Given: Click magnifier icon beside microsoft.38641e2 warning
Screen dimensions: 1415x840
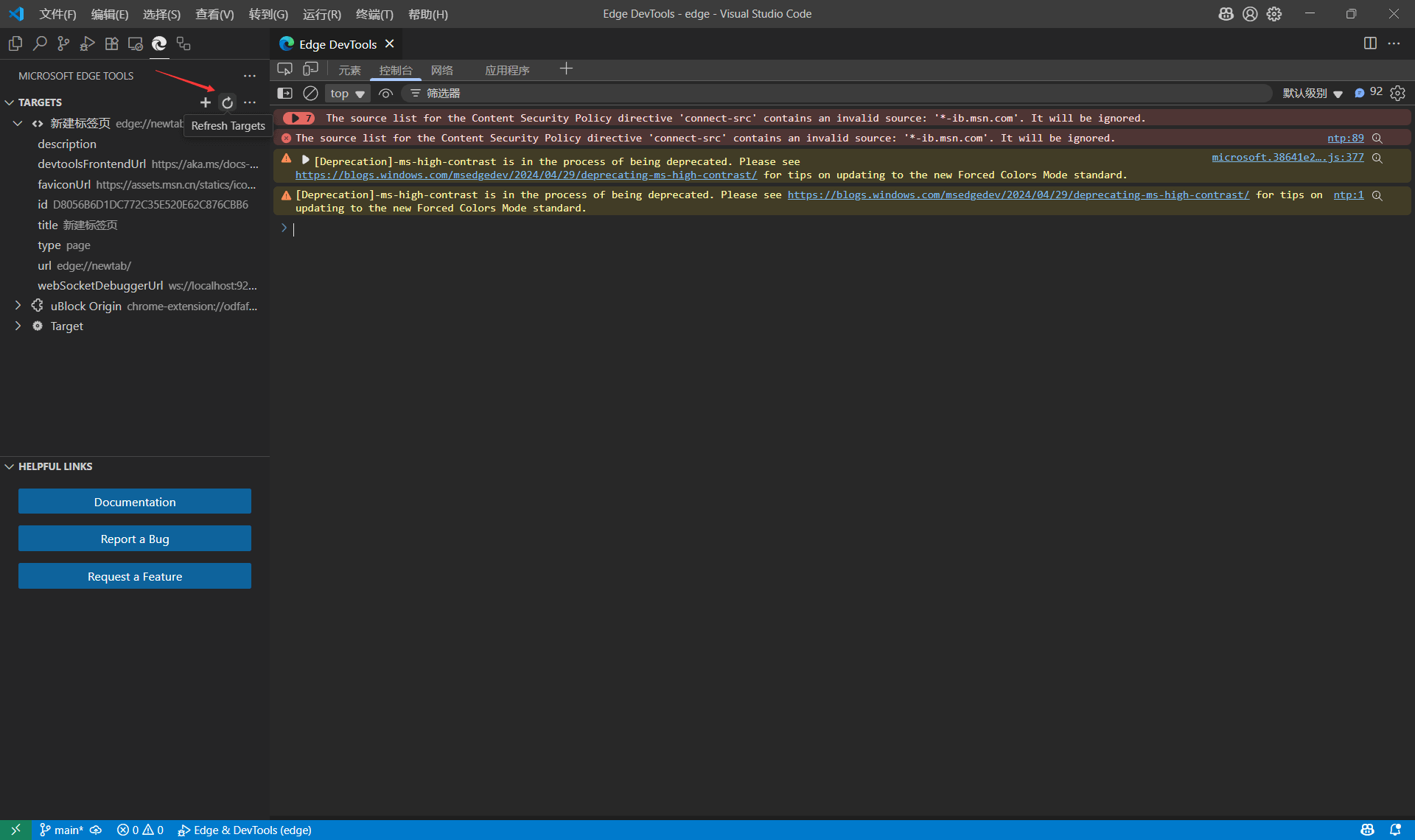Looking at the screenshot, I should click(1377, 158).
